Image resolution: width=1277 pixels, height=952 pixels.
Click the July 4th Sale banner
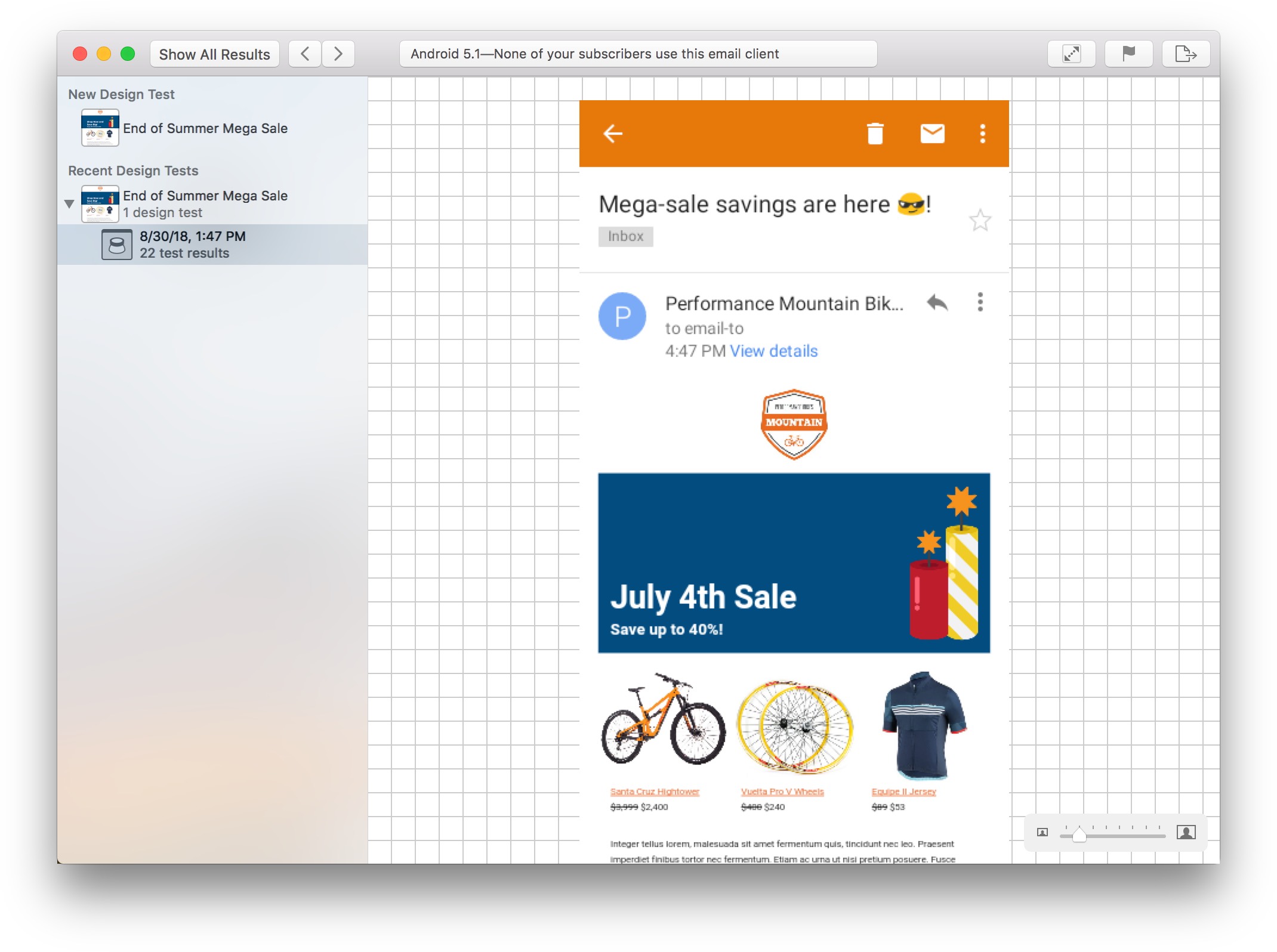[x=794, y=563]
